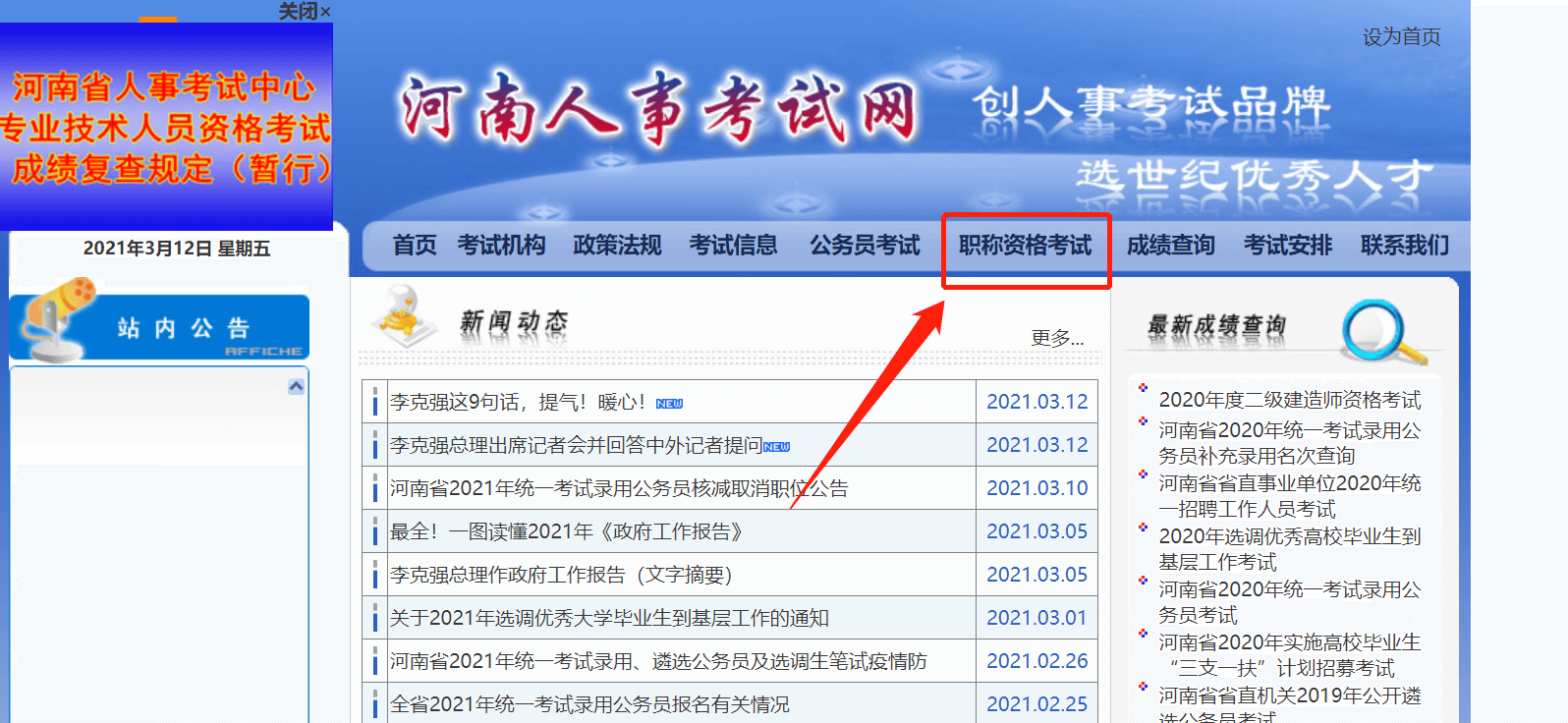Click the 河南人事考试网 site logo
1568x723 pixels.
pyautogui.click(x=658, y=108)
